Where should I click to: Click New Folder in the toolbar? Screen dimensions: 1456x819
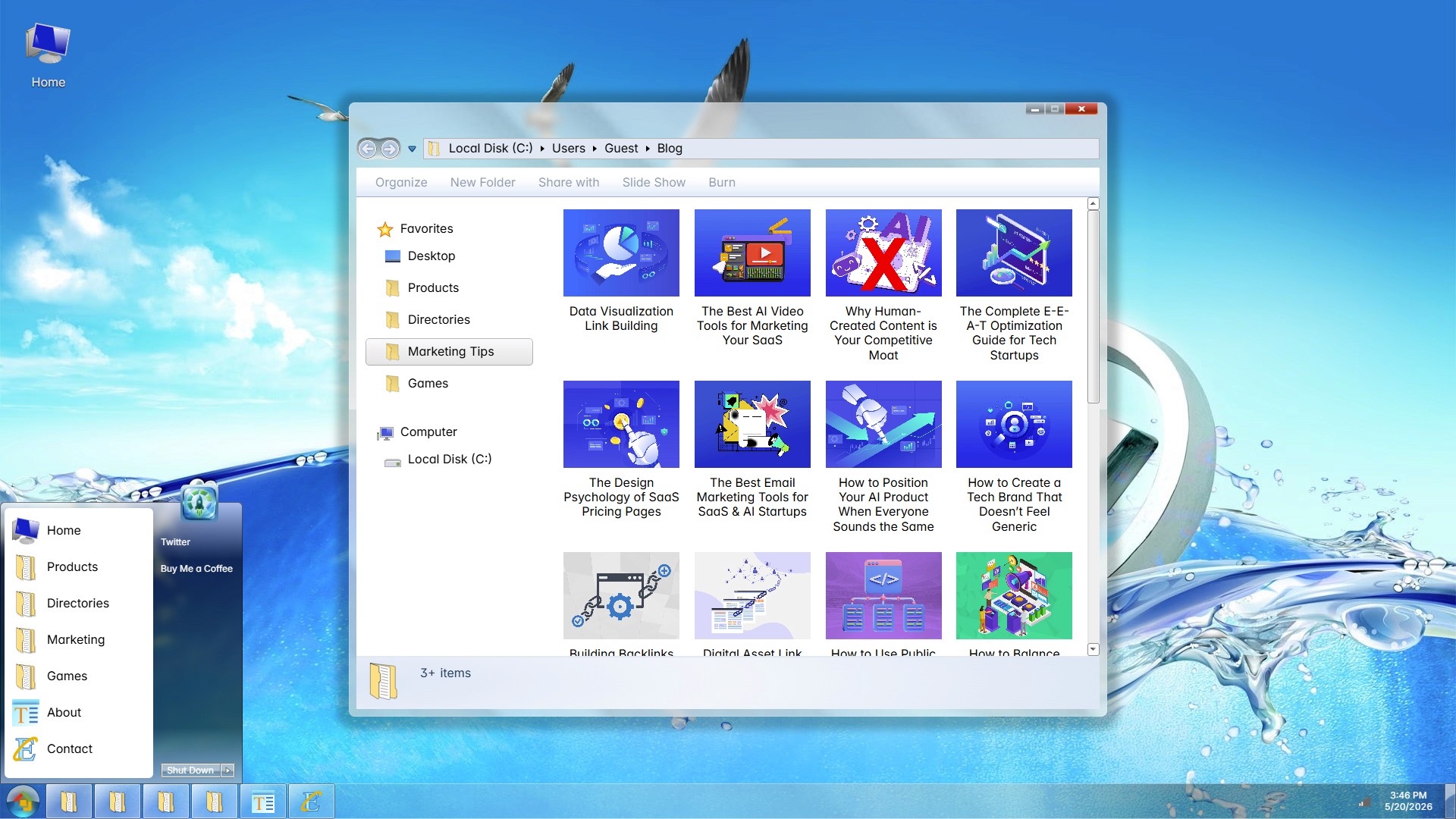point(482,182)
